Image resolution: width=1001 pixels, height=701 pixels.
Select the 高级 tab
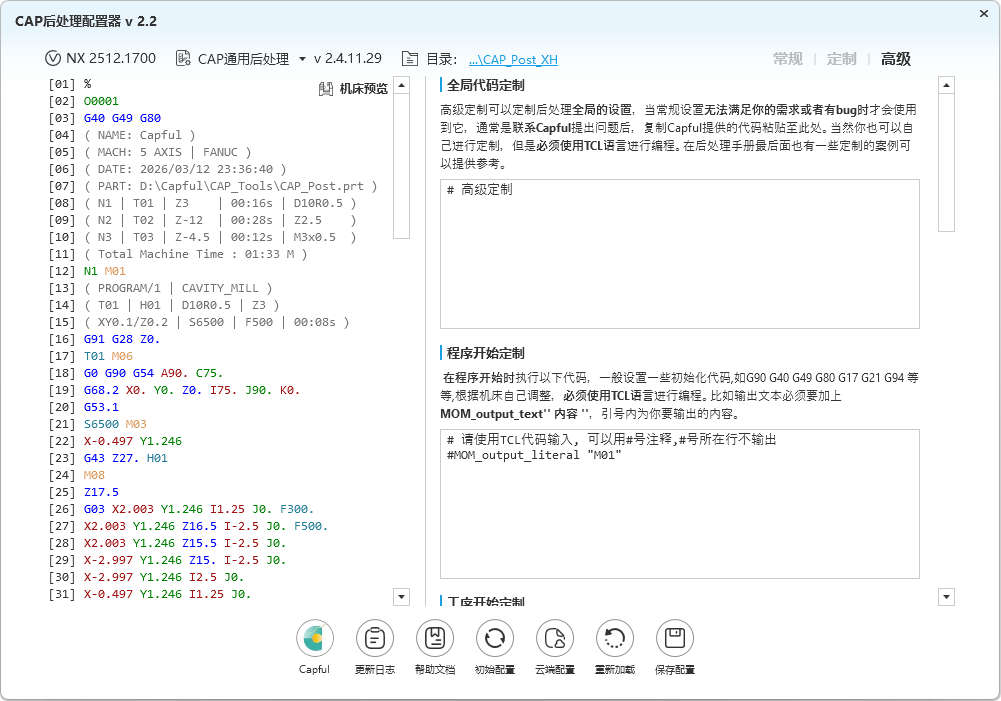click(x=895, y=59)
